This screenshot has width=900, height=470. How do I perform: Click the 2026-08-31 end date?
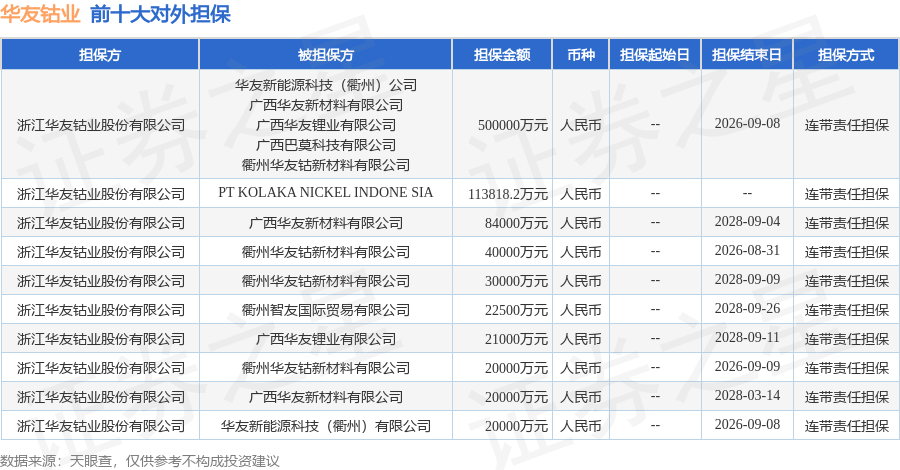tap(747, 251)
